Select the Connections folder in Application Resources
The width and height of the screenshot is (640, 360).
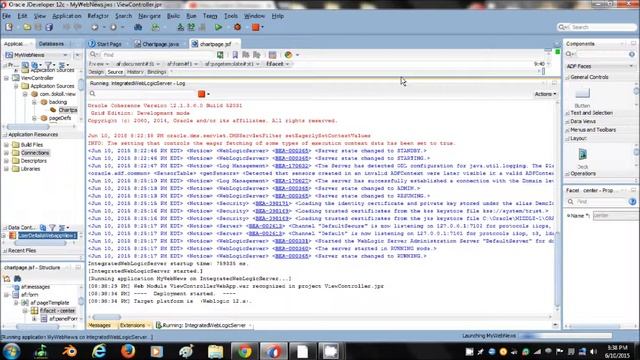point(35,153)
